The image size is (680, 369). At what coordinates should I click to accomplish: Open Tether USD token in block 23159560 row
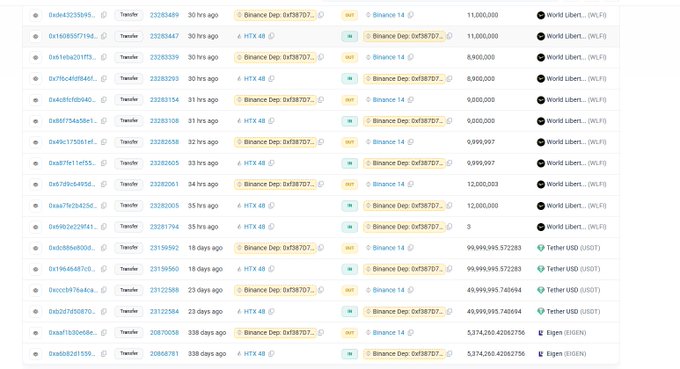pos(562,269)
